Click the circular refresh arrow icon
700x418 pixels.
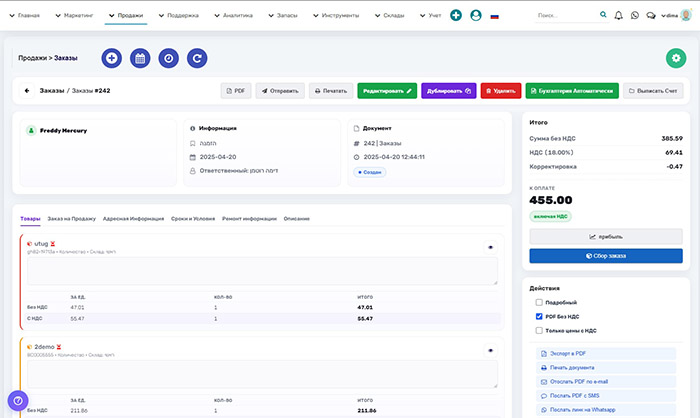(198, 59)
